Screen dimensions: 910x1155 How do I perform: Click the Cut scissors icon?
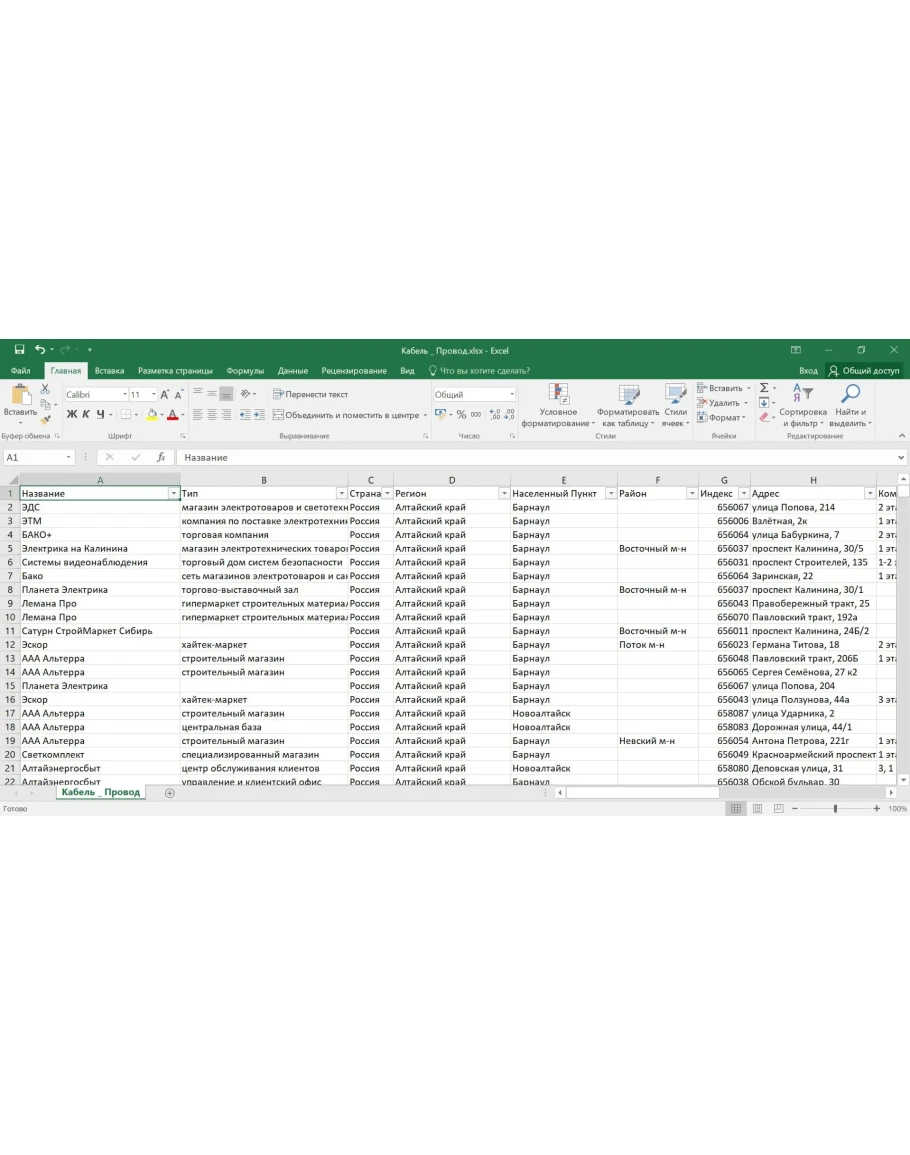[45, 388]
